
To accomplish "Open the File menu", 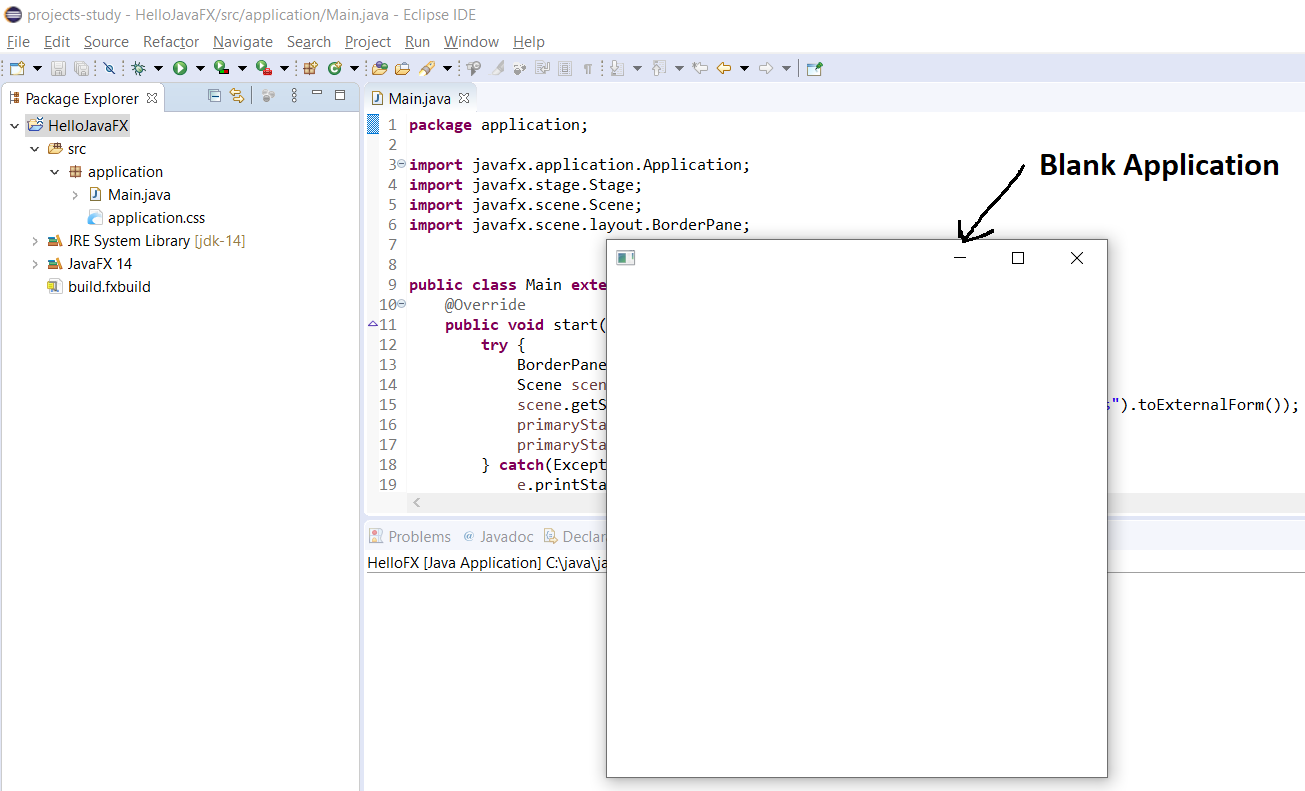I will click(x=18, y=41).
